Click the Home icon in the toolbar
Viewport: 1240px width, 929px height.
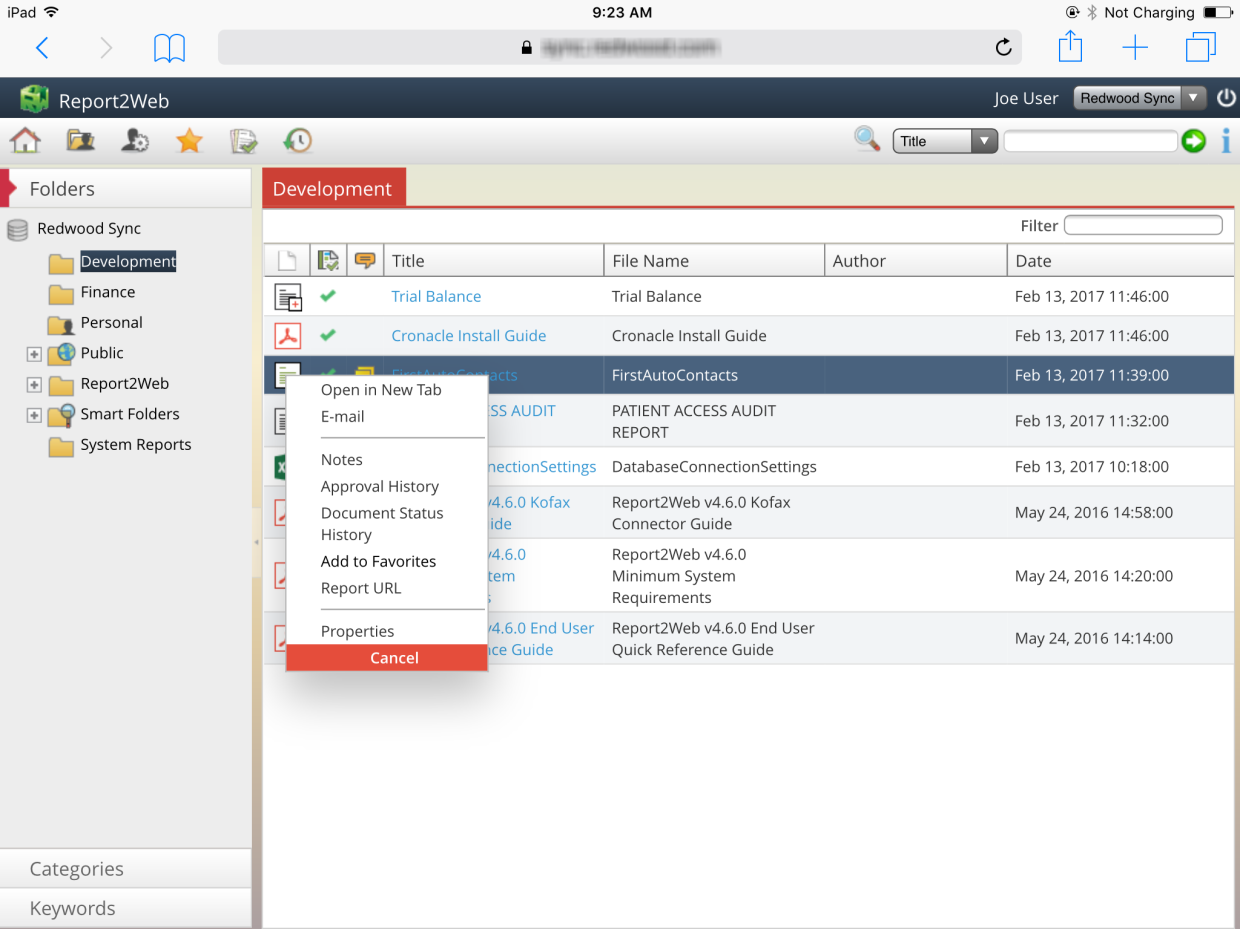pos(25,140)
